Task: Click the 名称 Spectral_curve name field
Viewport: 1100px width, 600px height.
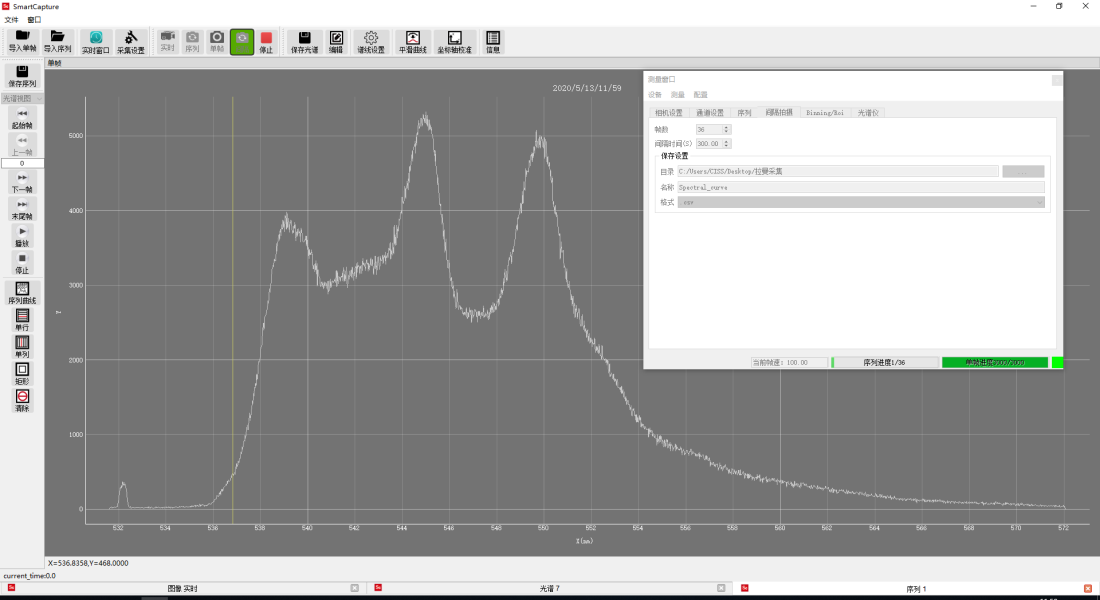Action: click(x=860, y=187)
